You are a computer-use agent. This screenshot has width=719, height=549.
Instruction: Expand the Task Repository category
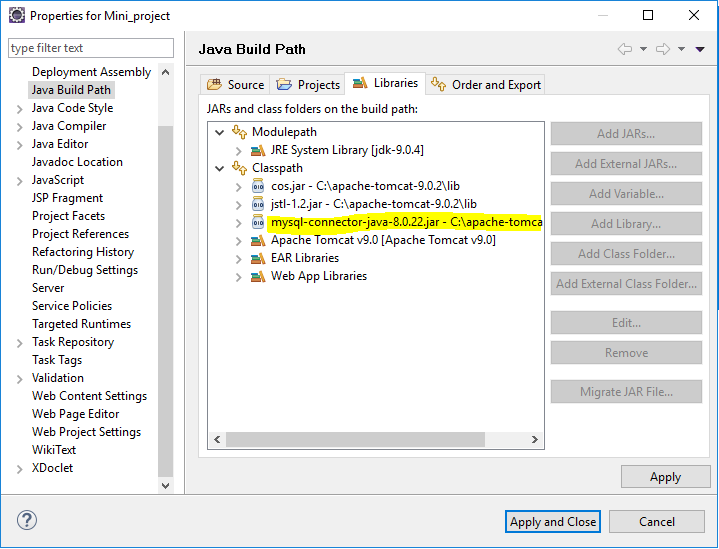coord(19,343)
